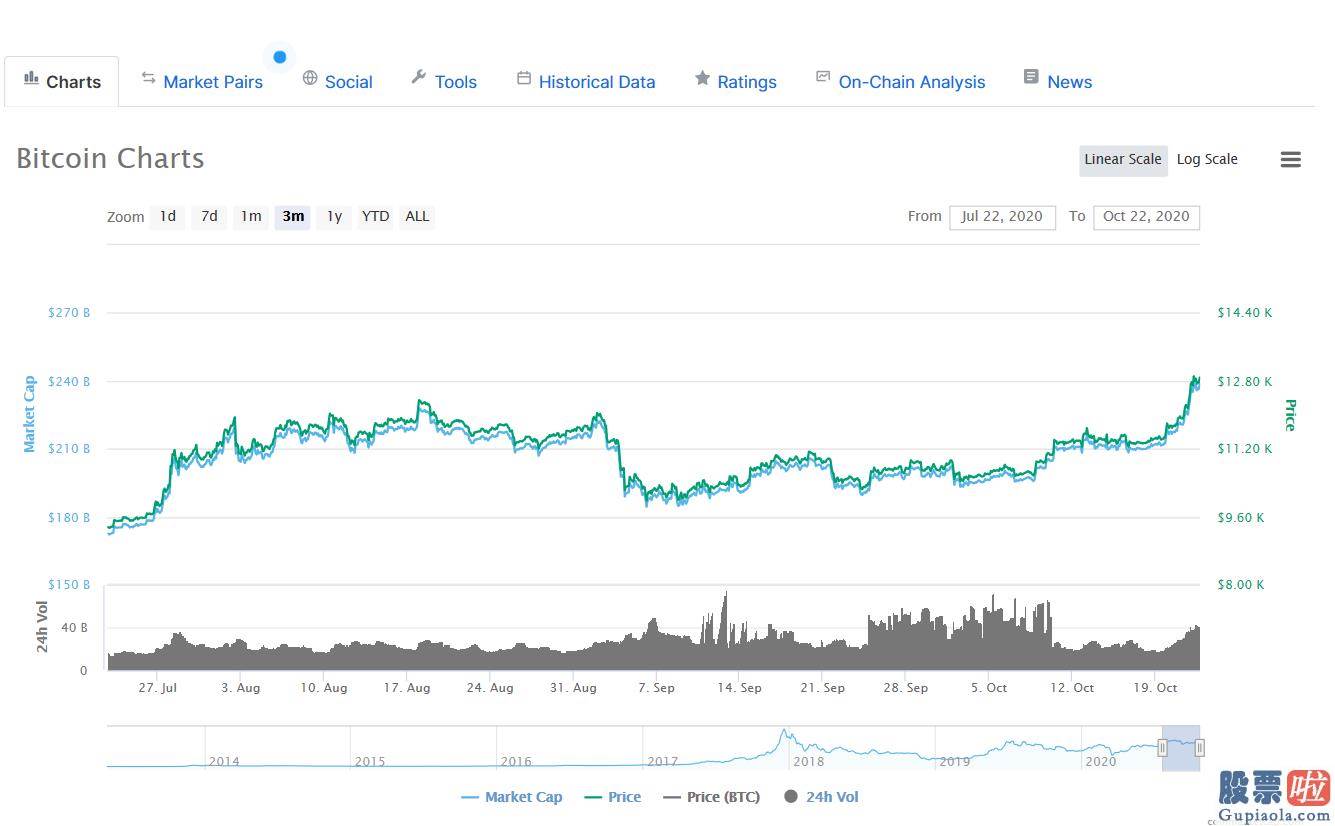Set zoom range to YTD

(376, 216)
